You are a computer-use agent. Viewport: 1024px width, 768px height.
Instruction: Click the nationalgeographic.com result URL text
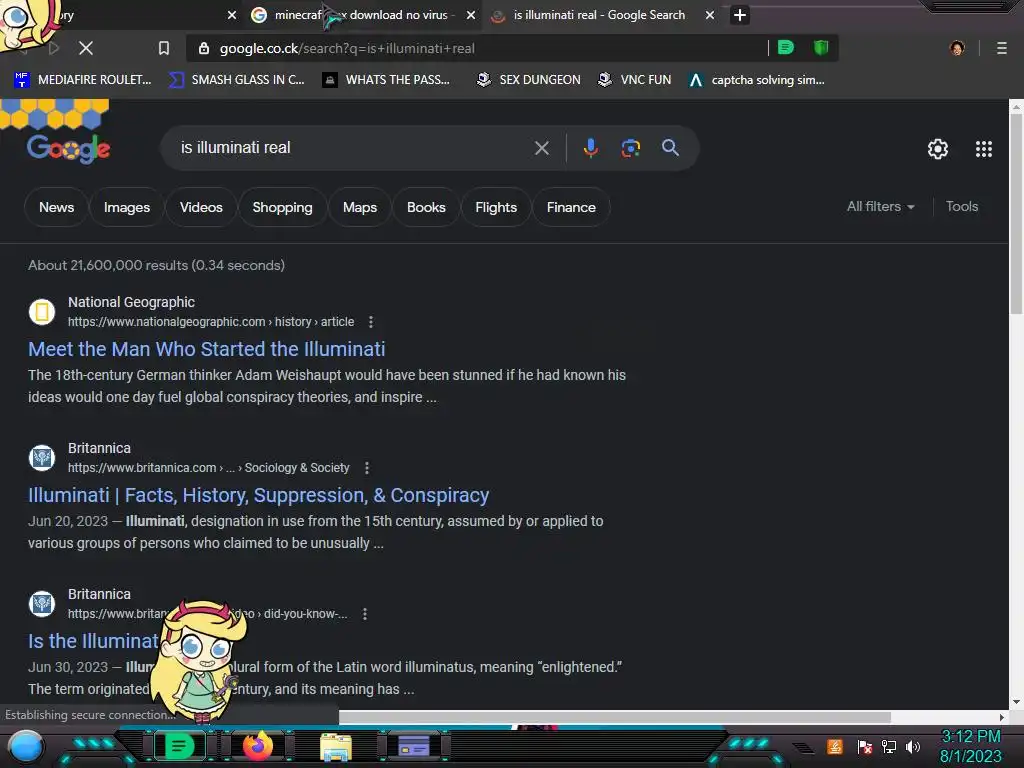tap(211, 322)
